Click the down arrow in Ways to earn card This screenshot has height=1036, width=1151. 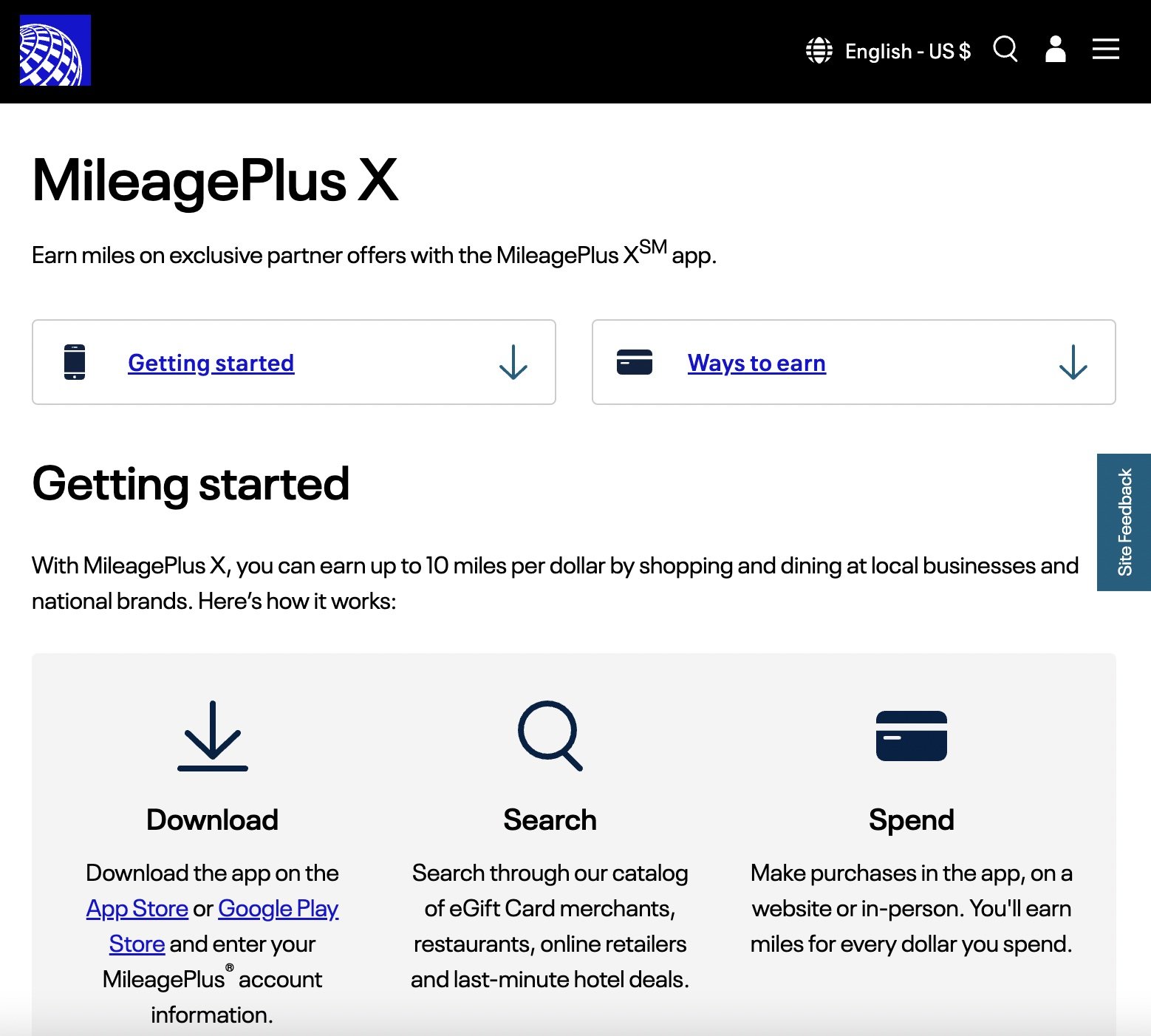tap(1073, 362)
